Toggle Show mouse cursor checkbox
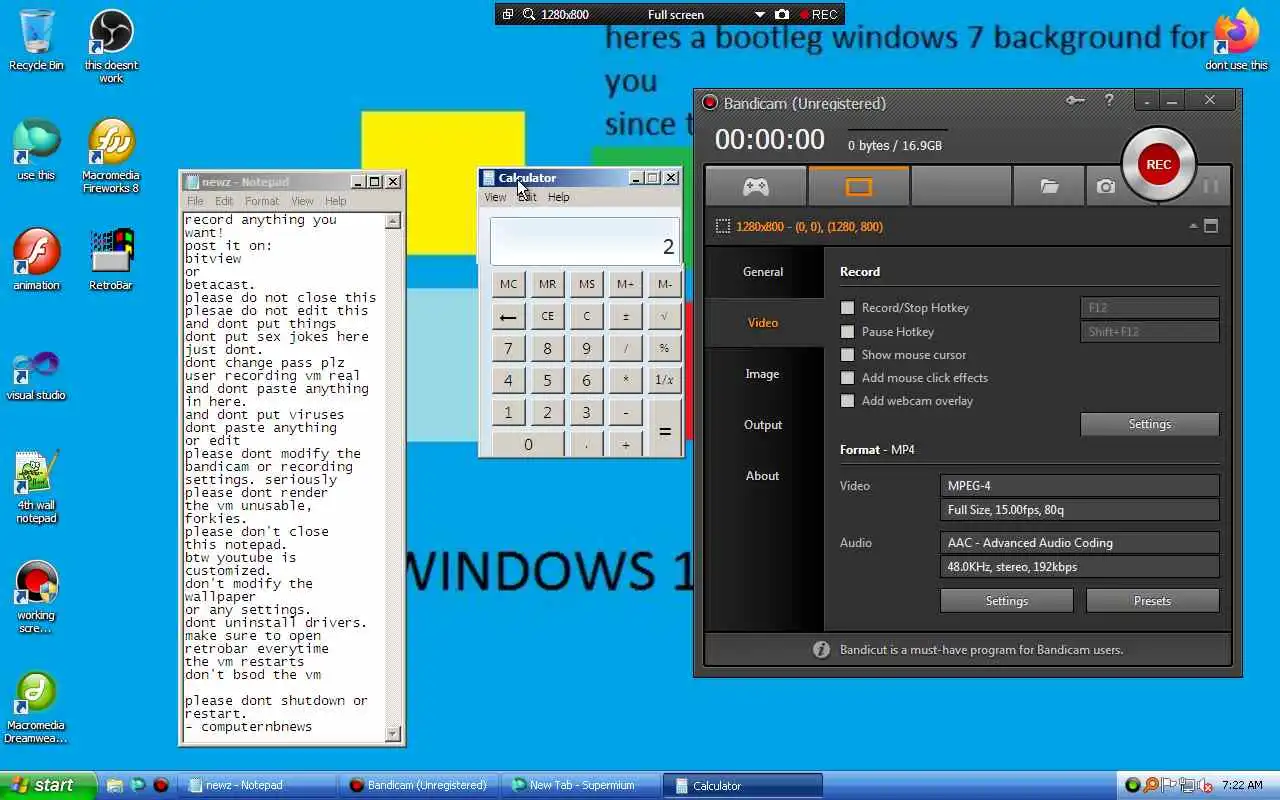Screen dimensions: 1280x800 [848, 355]
